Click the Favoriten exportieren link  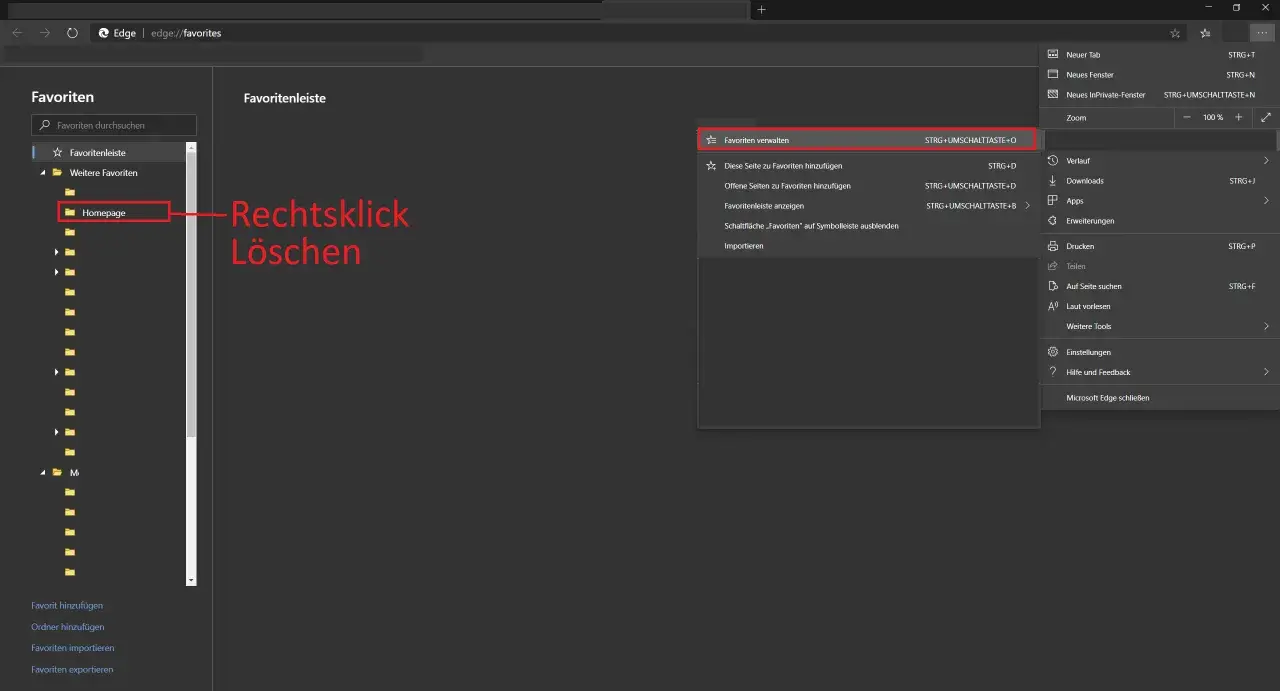point(72,670)
